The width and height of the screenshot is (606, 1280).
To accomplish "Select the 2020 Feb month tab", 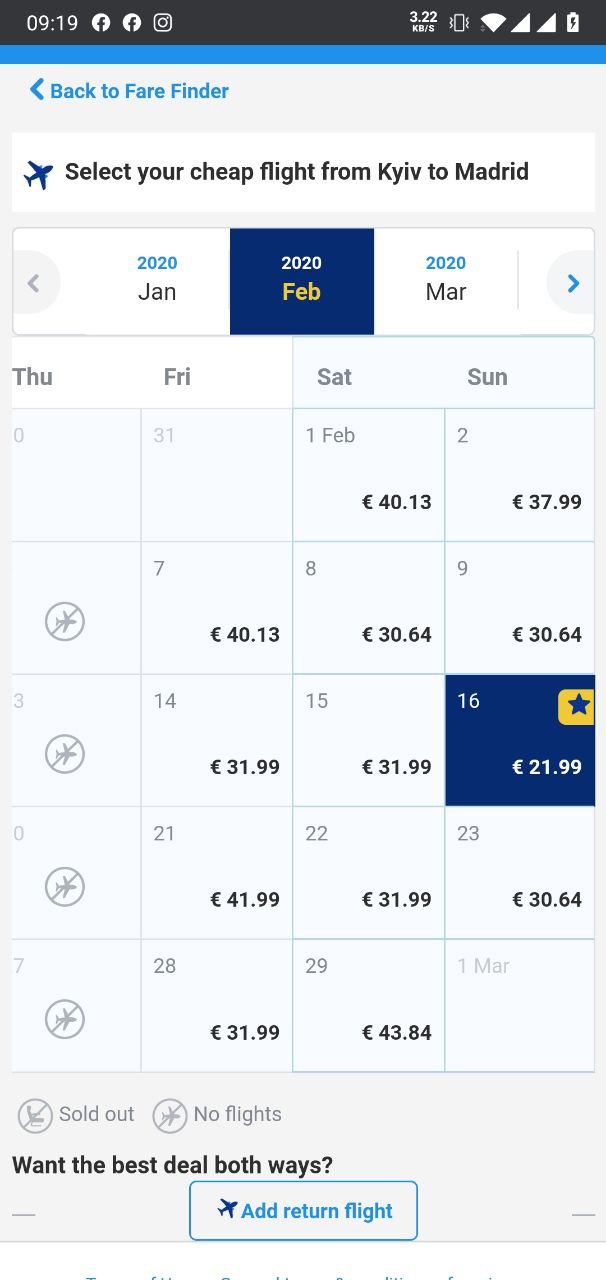I will pos(302,281).
